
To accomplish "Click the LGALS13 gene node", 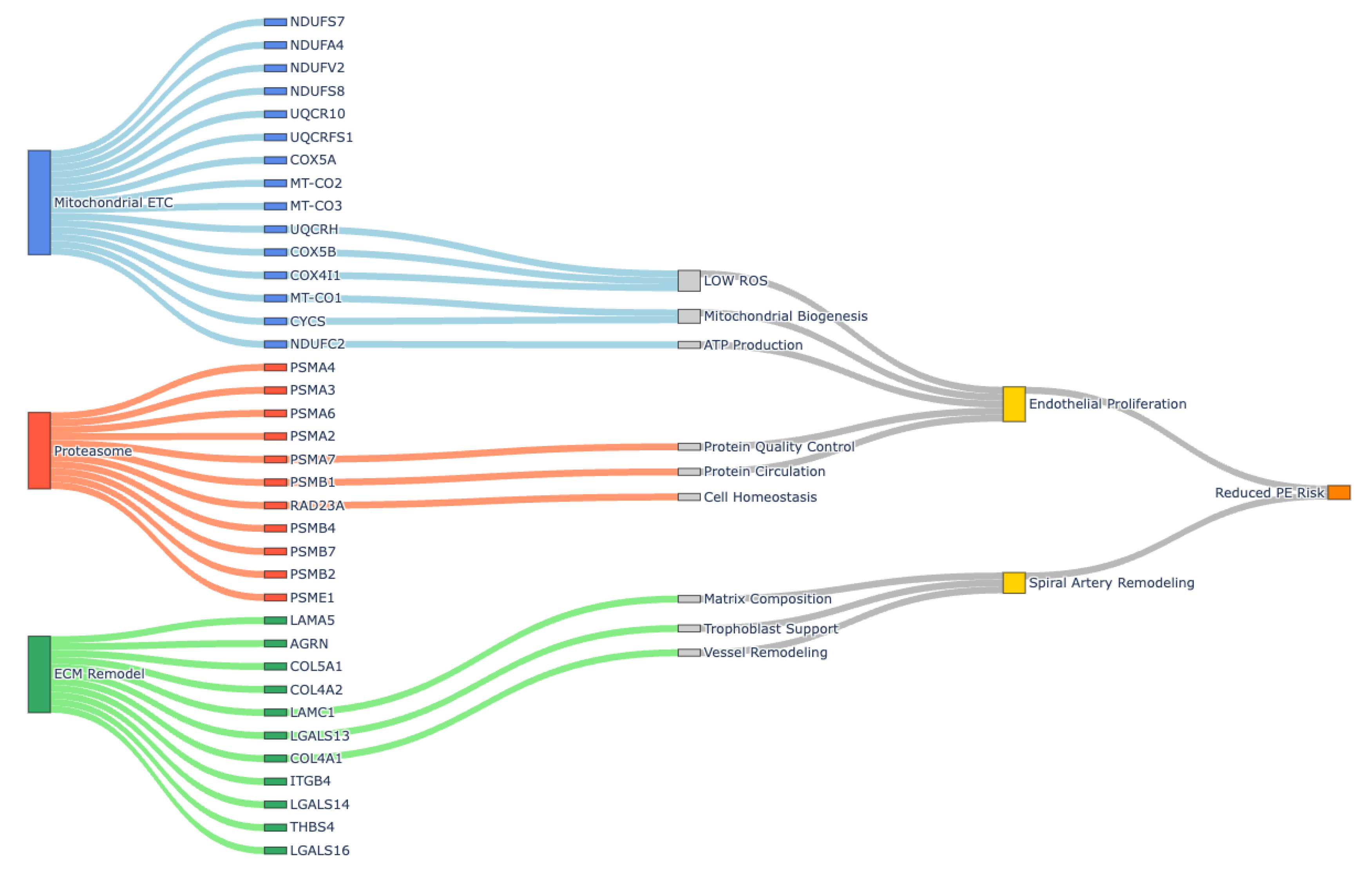I will 275,735.
